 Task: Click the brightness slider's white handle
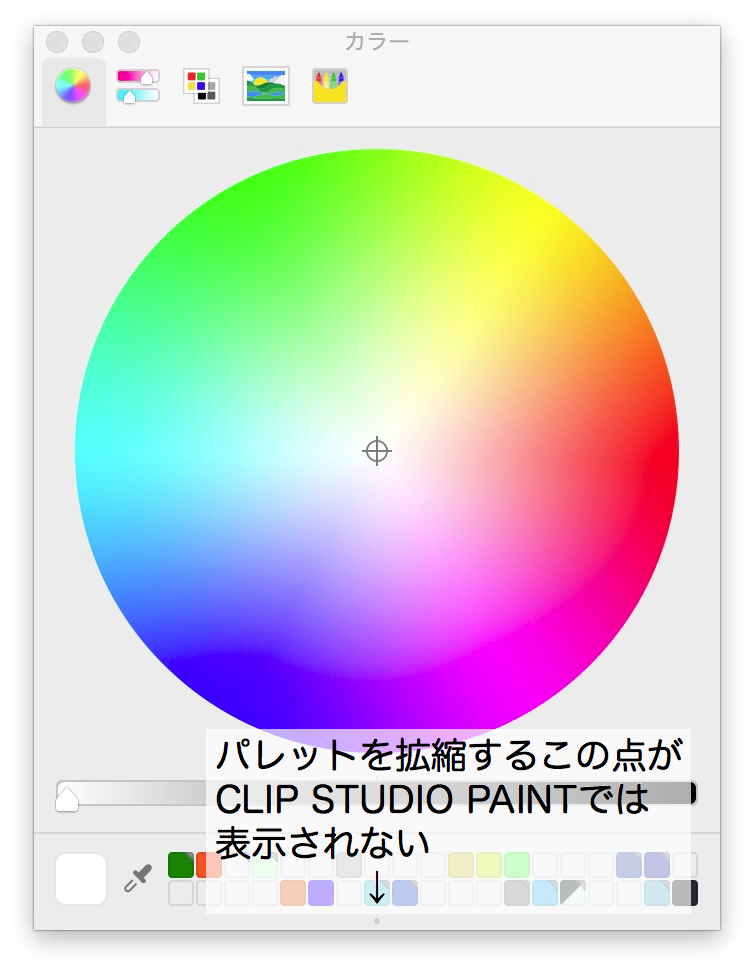(67, 798)
